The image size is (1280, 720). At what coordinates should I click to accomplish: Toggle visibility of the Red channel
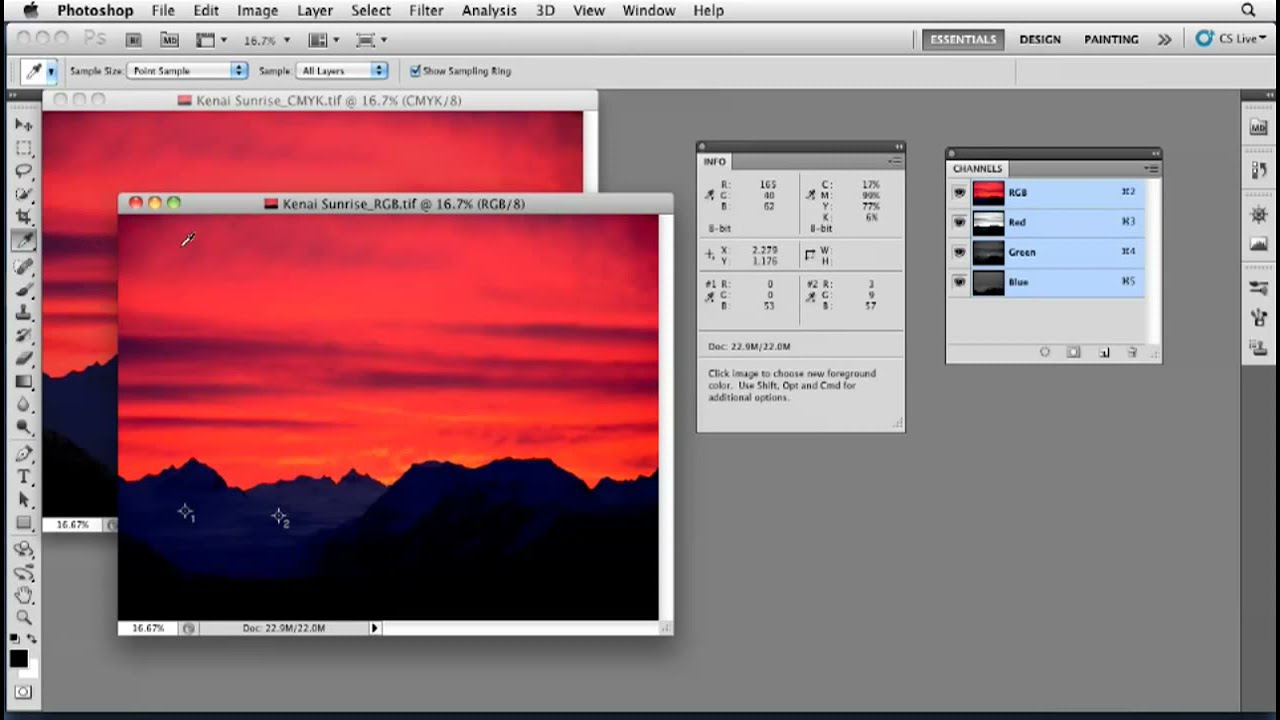point(960,222)
